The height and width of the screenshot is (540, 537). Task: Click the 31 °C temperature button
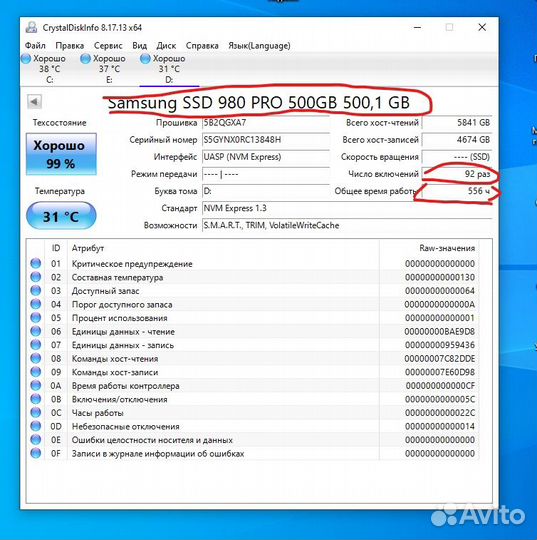click(61, 216)
